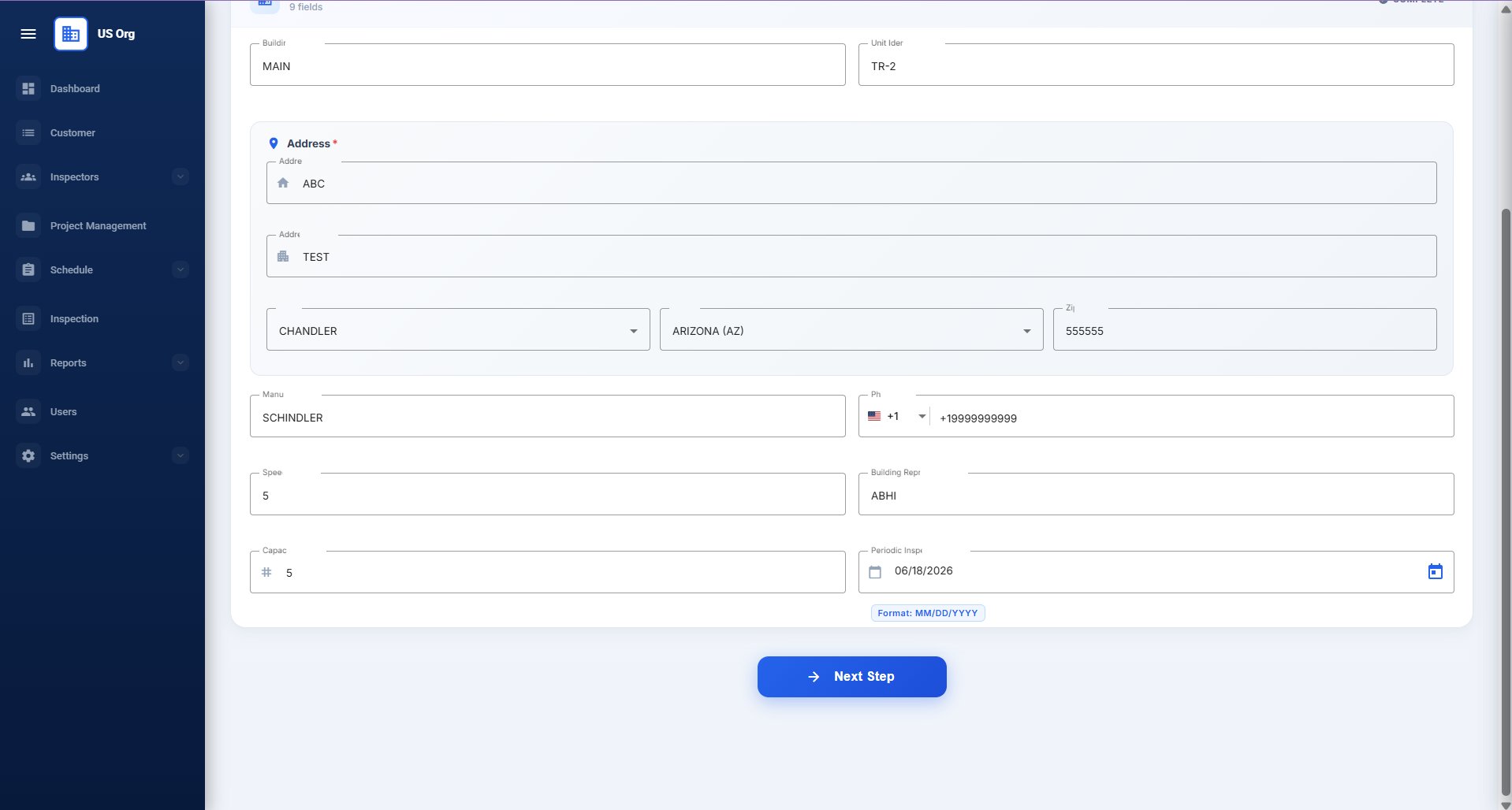Click the Capacity field with value 5
Viewport: 1512px width, 810px height.
click(x=548, y=572)
